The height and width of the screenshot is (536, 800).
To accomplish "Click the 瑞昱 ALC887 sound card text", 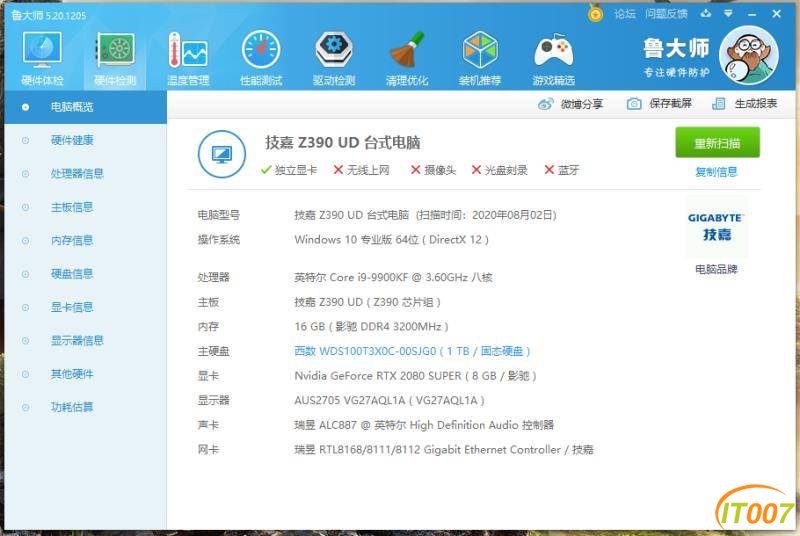I will click(424, 425).
